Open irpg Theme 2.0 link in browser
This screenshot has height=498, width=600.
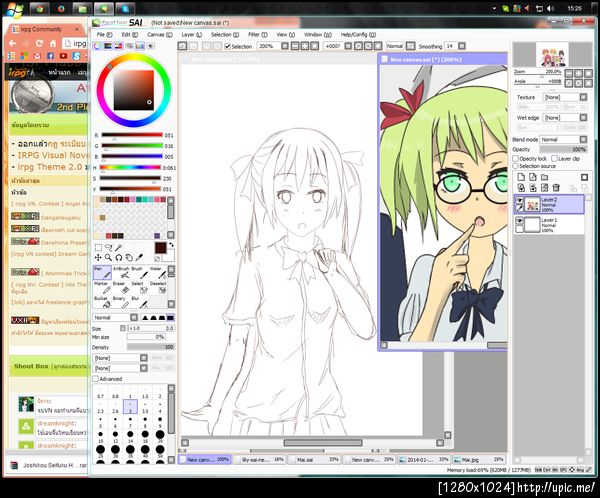point(50,167)
